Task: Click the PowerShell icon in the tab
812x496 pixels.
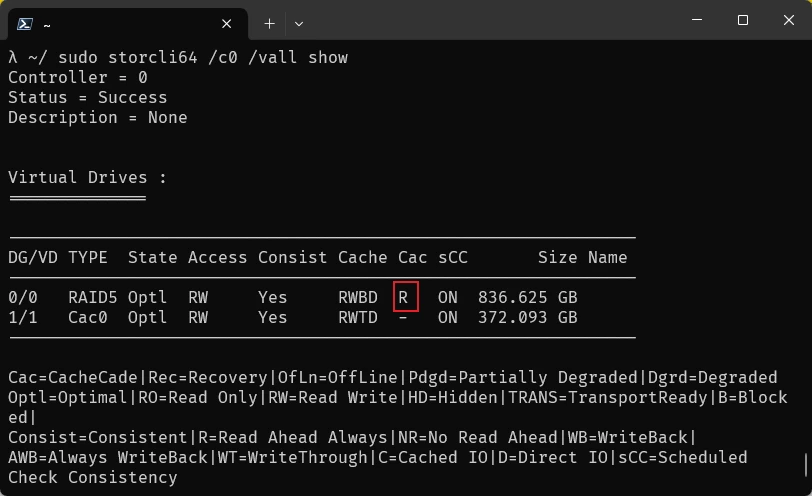Action: pyautogui.click(x=24, y=24)
